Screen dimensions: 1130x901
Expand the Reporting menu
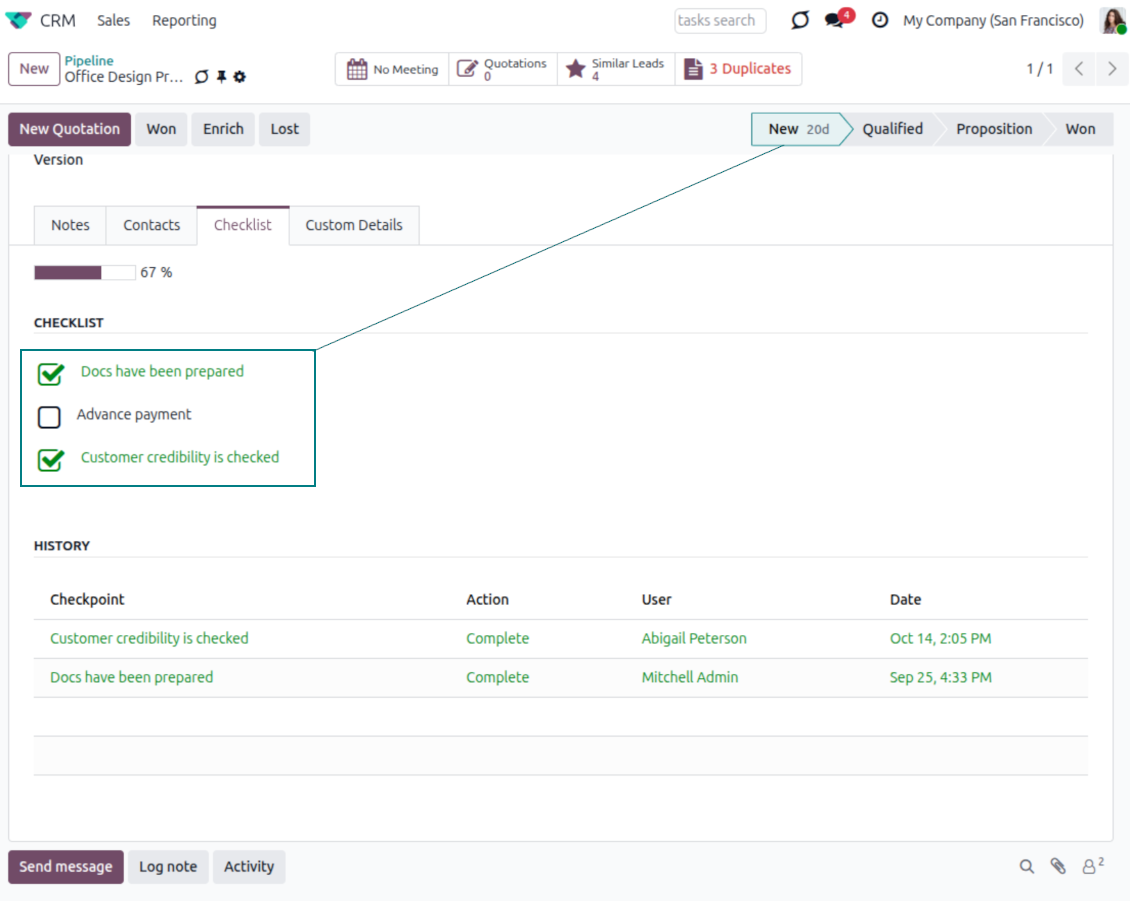tap(184, 20)
